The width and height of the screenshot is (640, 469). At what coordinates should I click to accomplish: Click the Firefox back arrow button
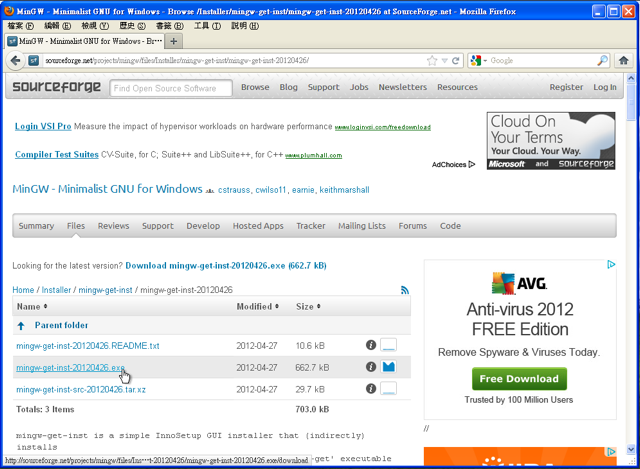(15, 61)
